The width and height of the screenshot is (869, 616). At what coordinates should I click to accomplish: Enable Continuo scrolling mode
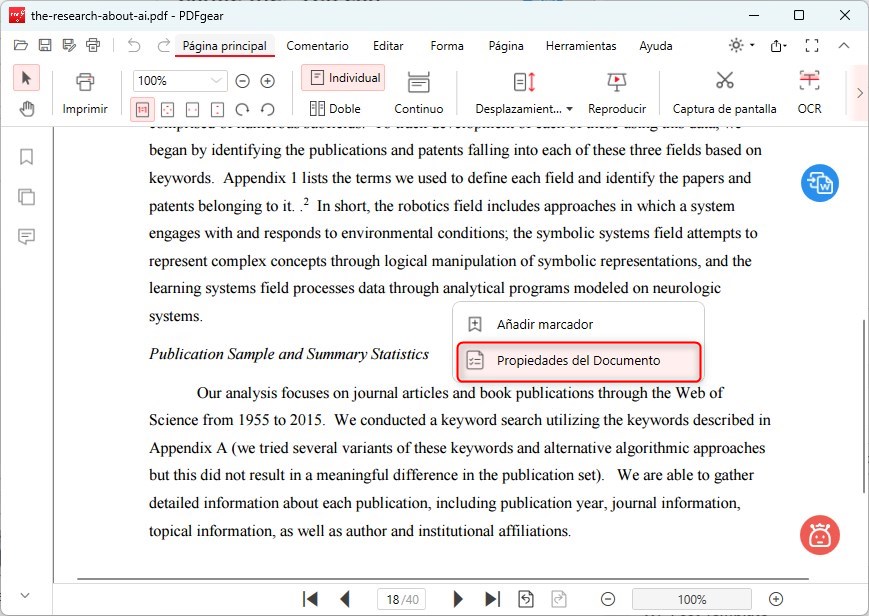tap(418, 95)
